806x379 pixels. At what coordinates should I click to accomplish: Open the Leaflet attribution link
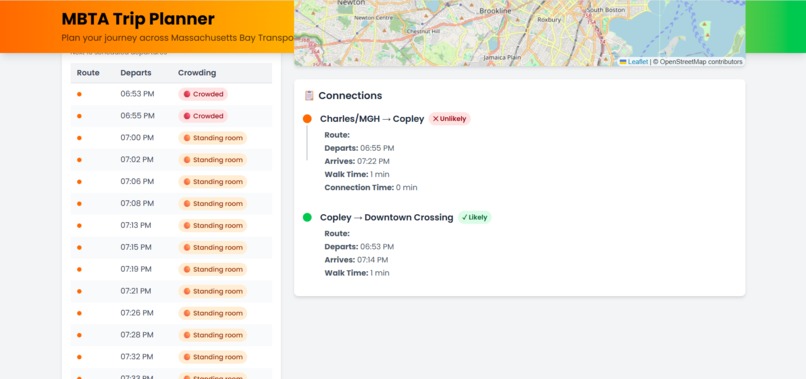pyautogui.click(x=633, y=62)
